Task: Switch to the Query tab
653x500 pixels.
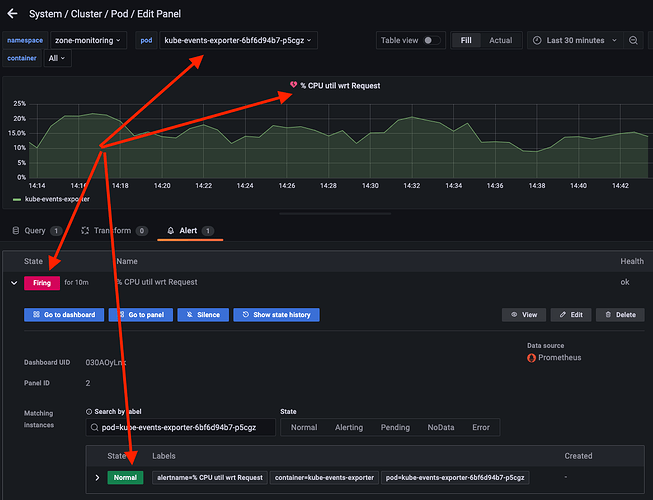Action: click(x=37, y=231)
